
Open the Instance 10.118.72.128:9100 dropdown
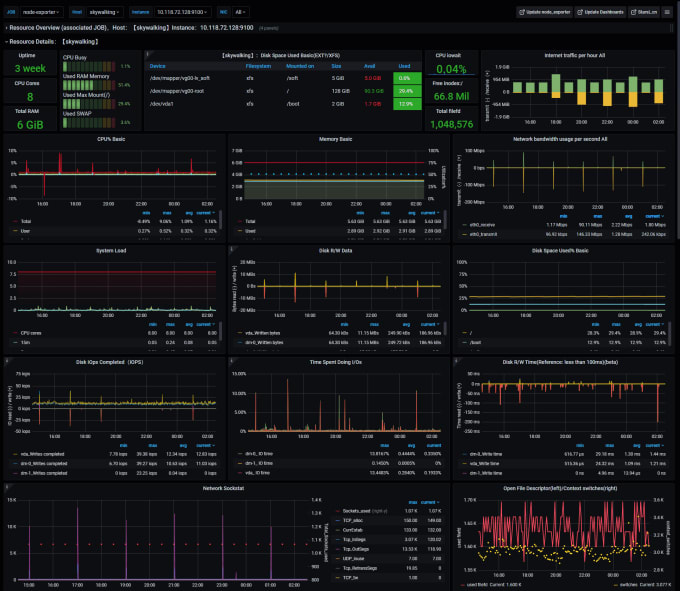click(x=181, y=12)
